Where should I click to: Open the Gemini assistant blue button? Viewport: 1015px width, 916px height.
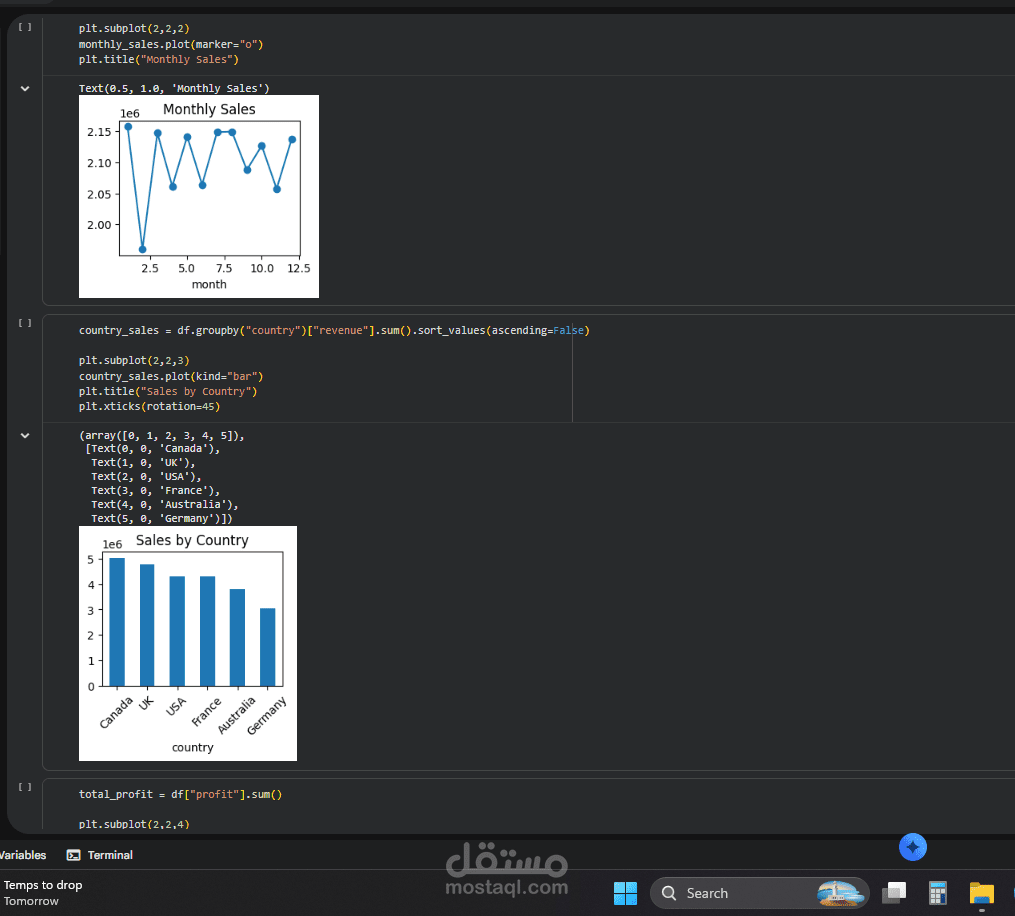pyautogui.click(x=913, y=847)
